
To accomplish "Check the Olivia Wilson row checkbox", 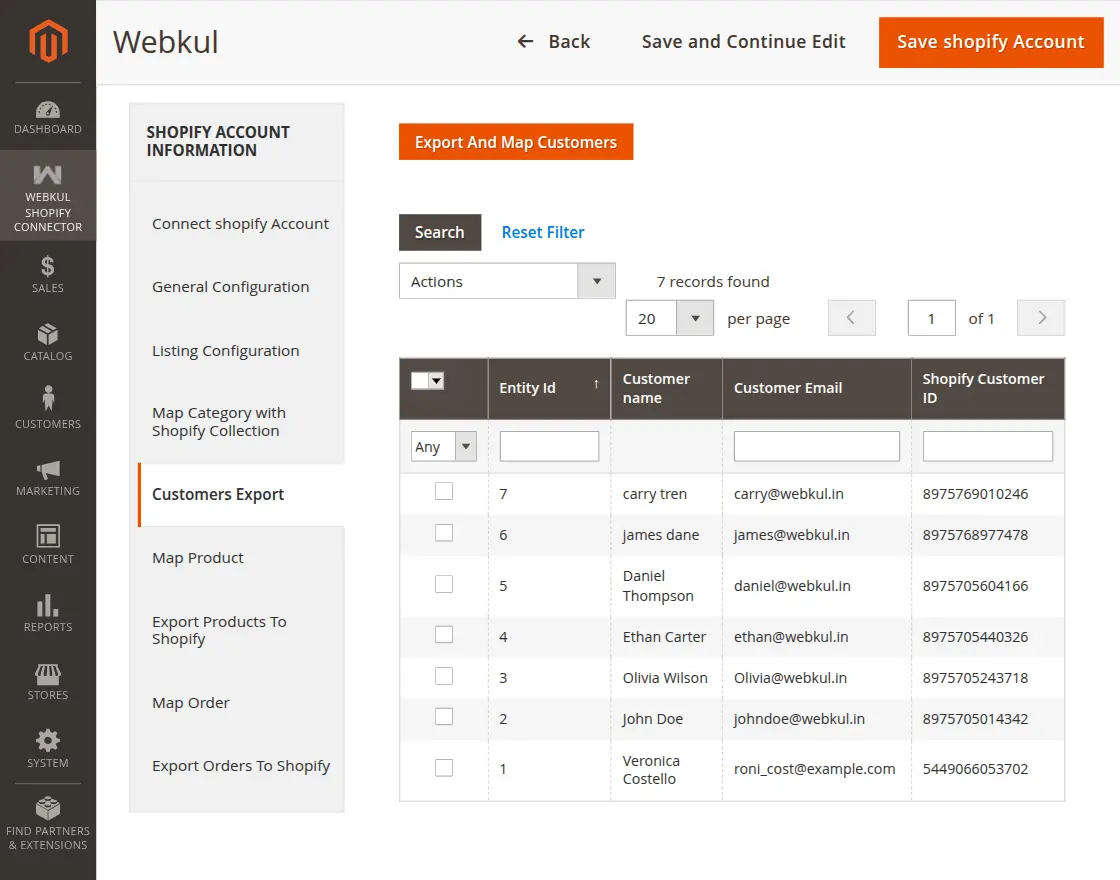I will [x=444, y=676].
